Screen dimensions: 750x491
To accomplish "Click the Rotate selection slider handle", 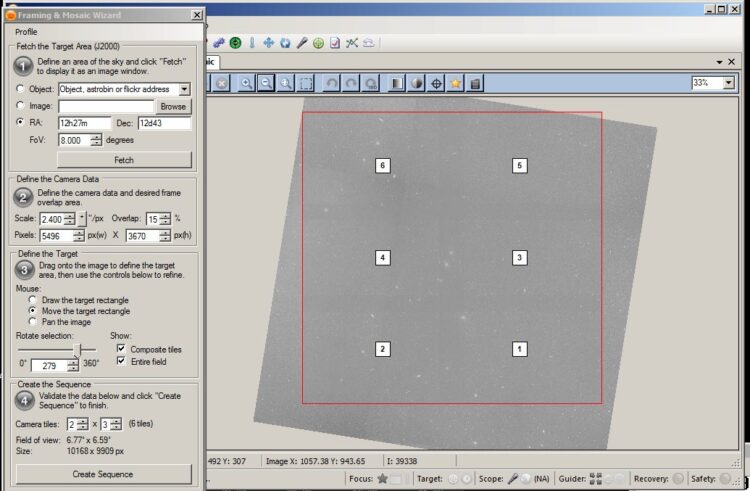I will click(x=77, y=350).
